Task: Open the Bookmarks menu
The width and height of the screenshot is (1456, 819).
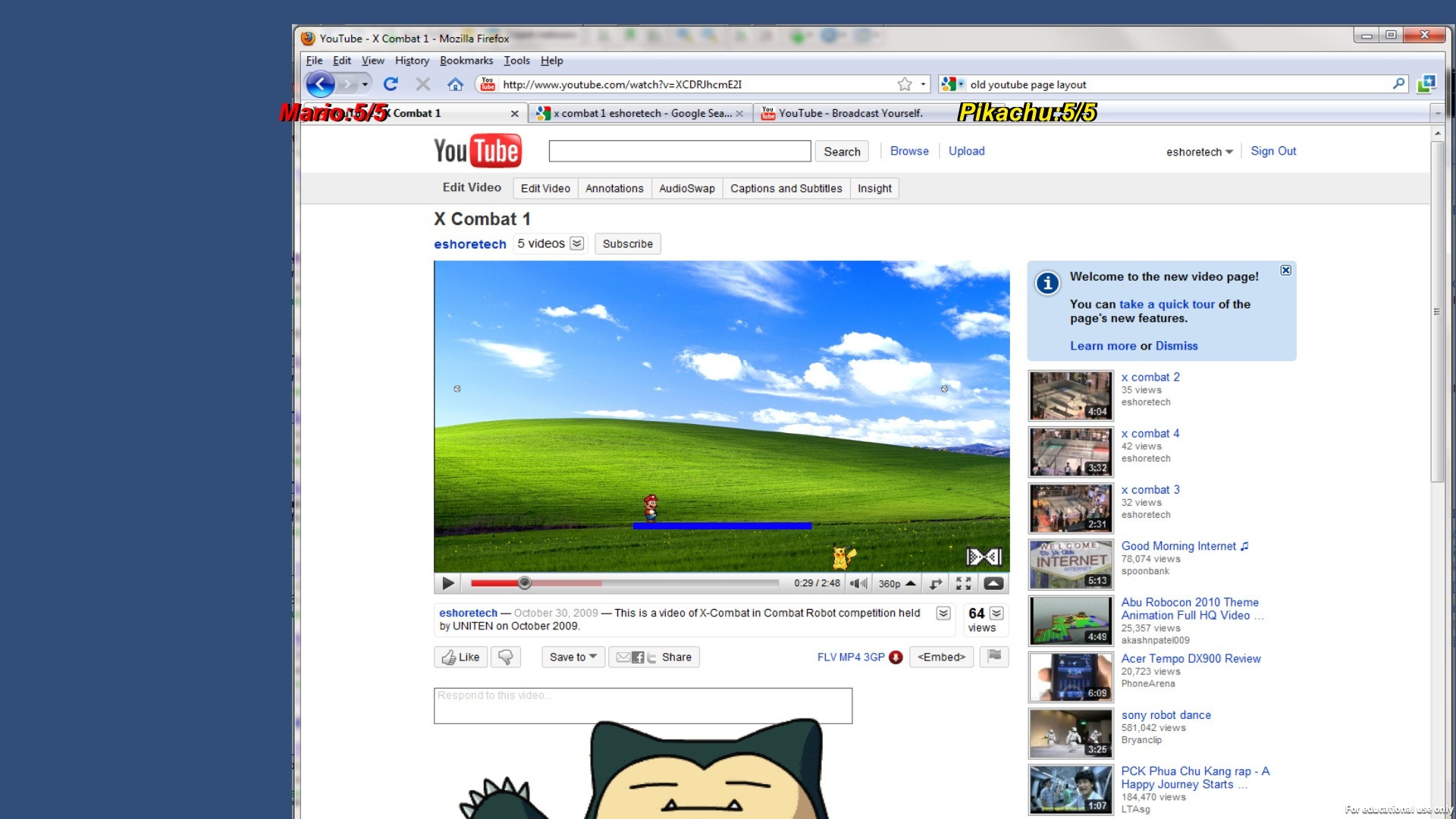Action: pos(466,61)
